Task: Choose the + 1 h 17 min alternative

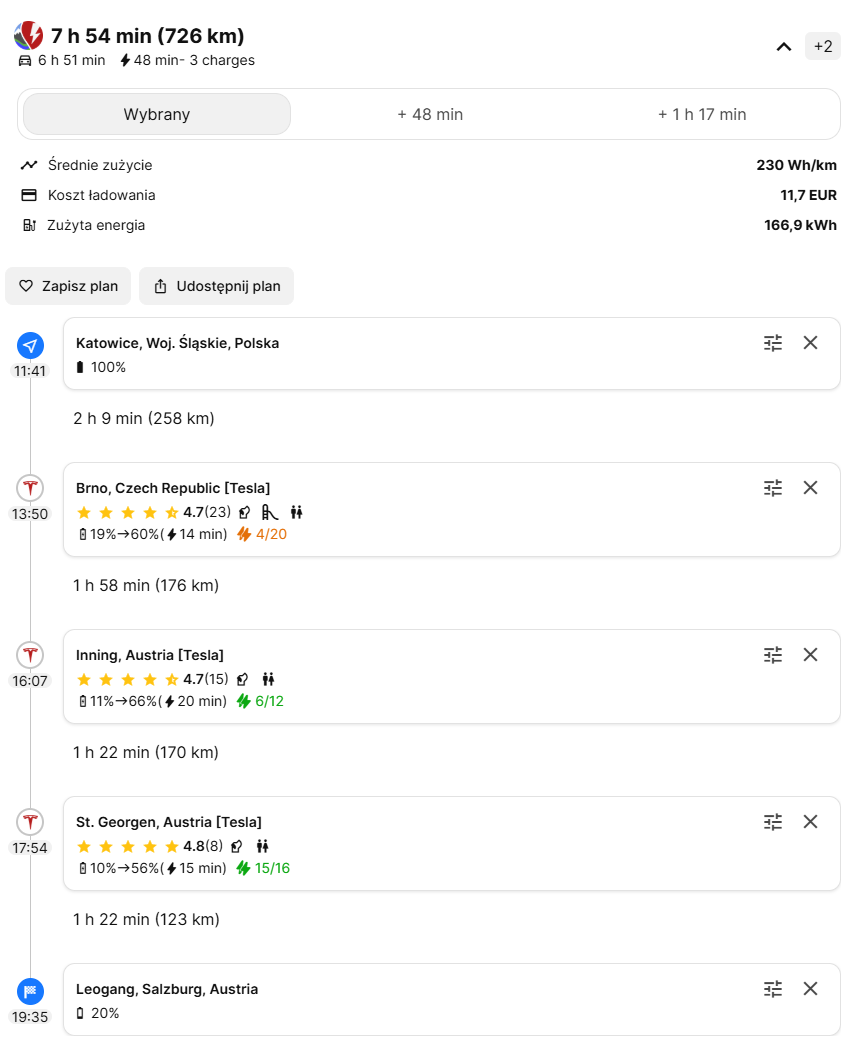Action: coord(702,114)
